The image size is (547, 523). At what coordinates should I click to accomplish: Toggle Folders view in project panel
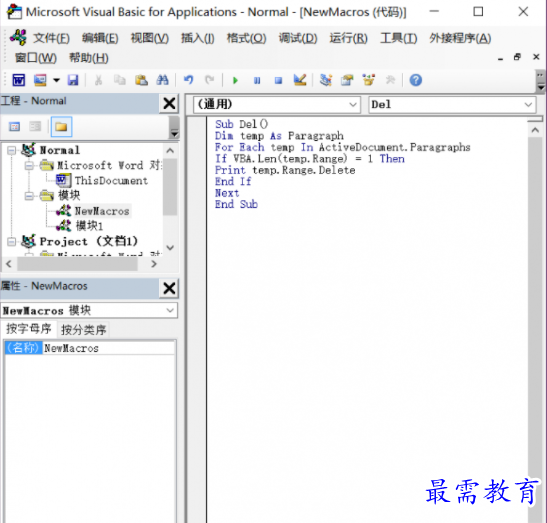pos(61,127)
